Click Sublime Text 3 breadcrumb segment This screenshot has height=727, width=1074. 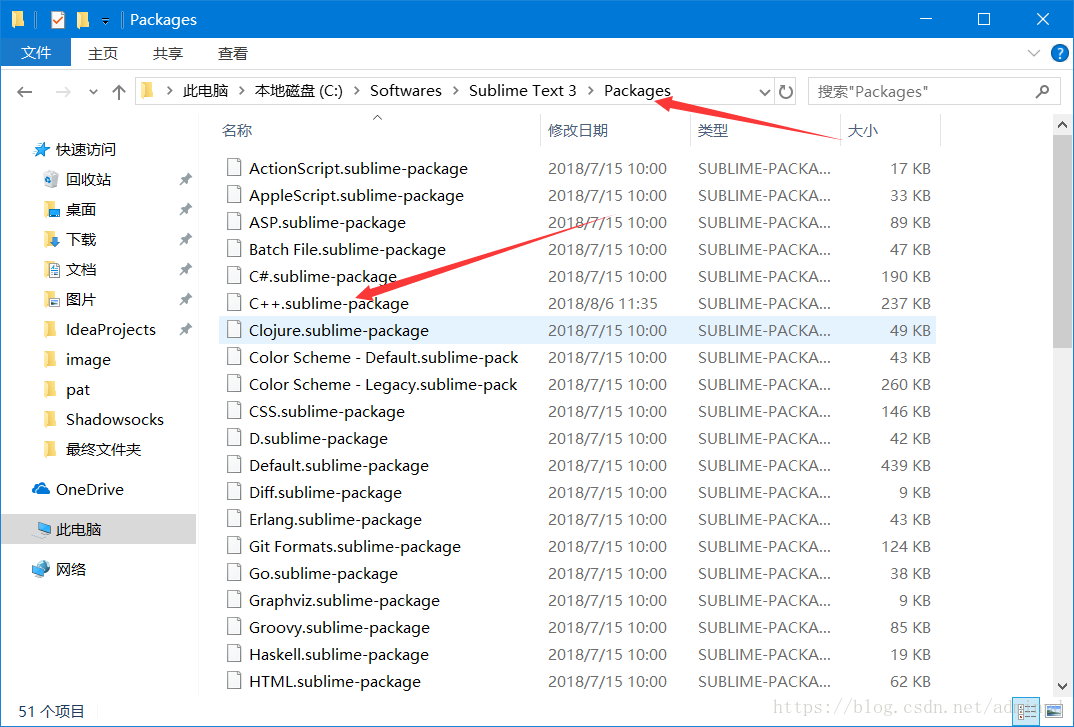pos(523,91)
